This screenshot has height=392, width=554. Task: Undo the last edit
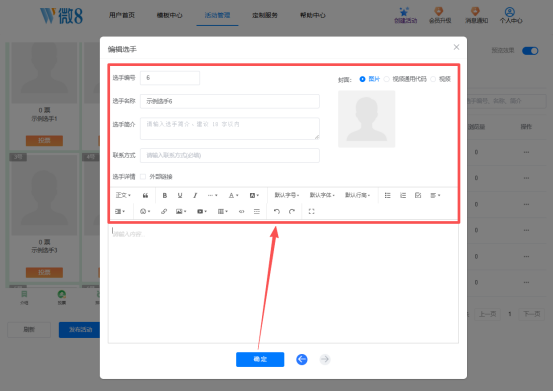(277, 211)
